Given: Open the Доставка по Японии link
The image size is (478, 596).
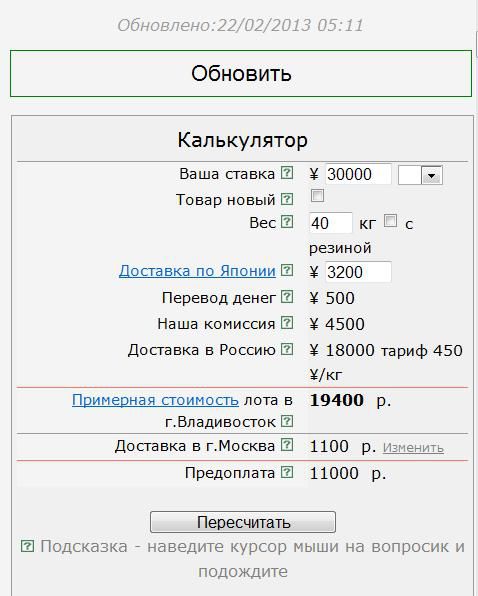Looking at the screenshot, I should pos(197,271).
